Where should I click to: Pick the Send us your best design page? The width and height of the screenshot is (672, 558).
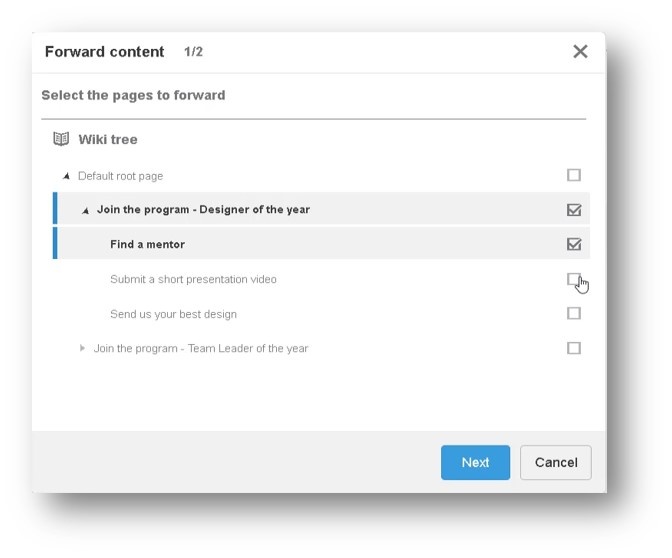click(173, 314)
